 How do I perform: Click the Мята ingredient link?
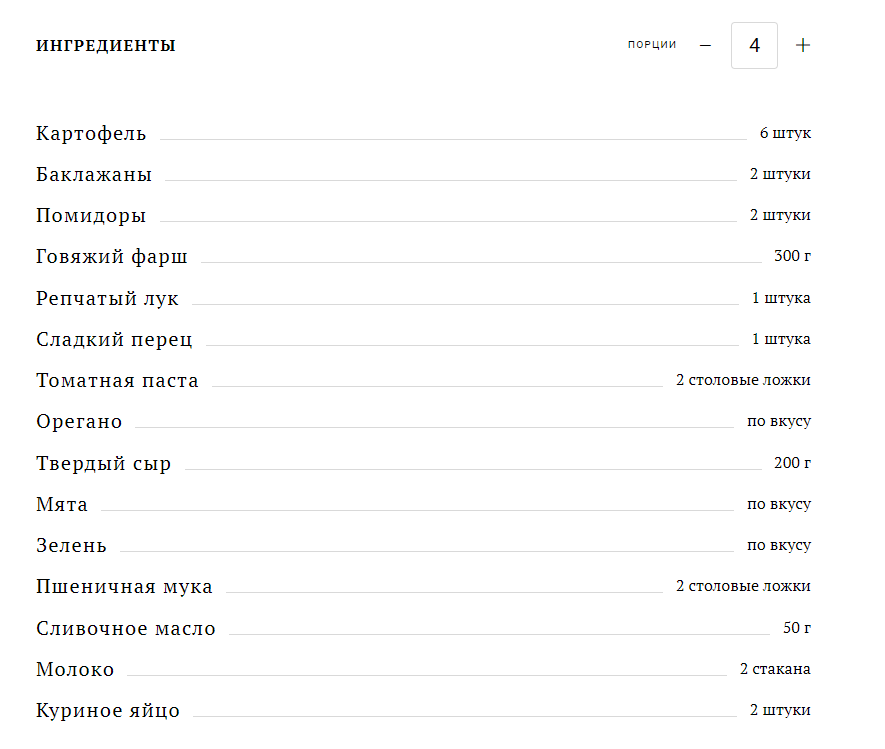(62, 505)
